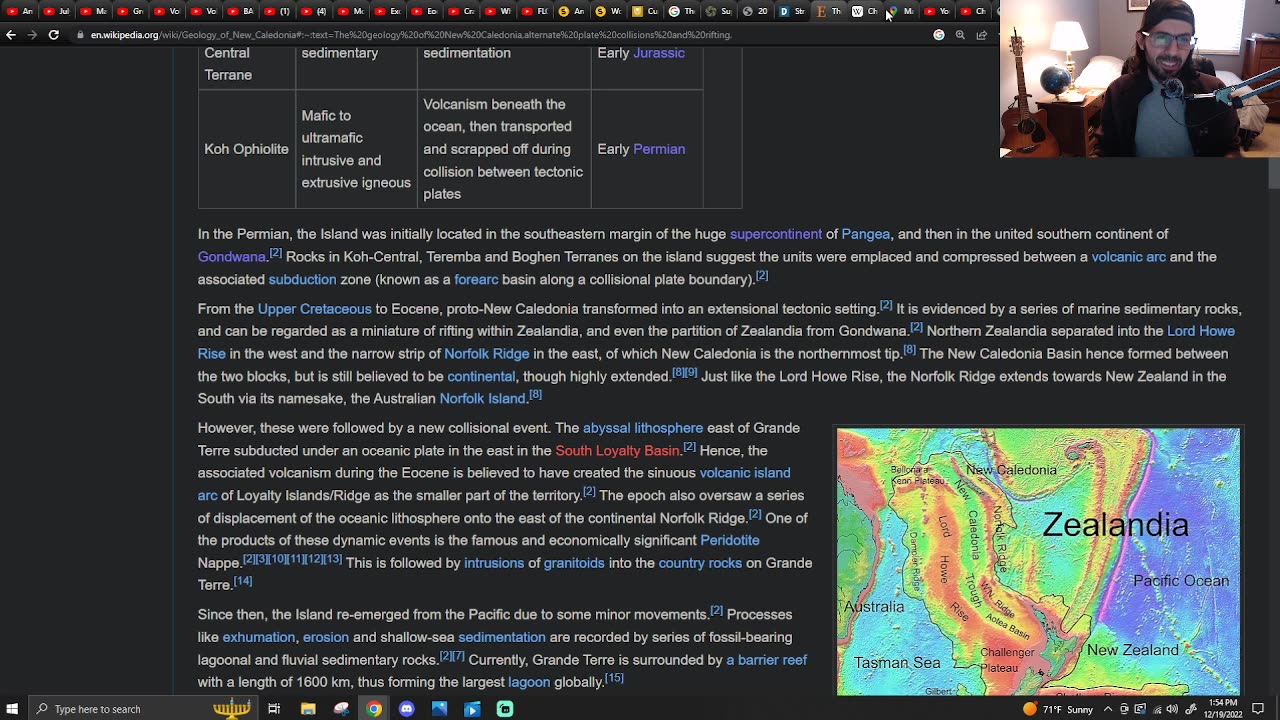Image resolution: width=1280 pixels, height=720 pixels.
Task: Open the Permian link in table
Action: (x=659, y=149)
